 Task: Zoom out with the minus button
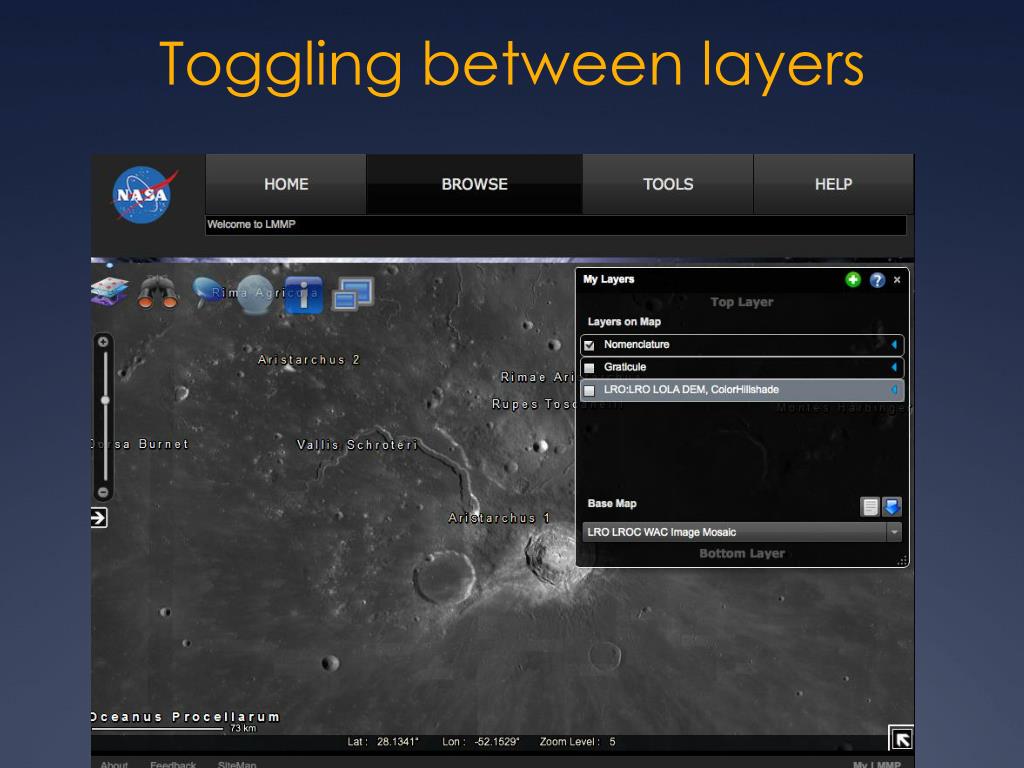(103, 492)
